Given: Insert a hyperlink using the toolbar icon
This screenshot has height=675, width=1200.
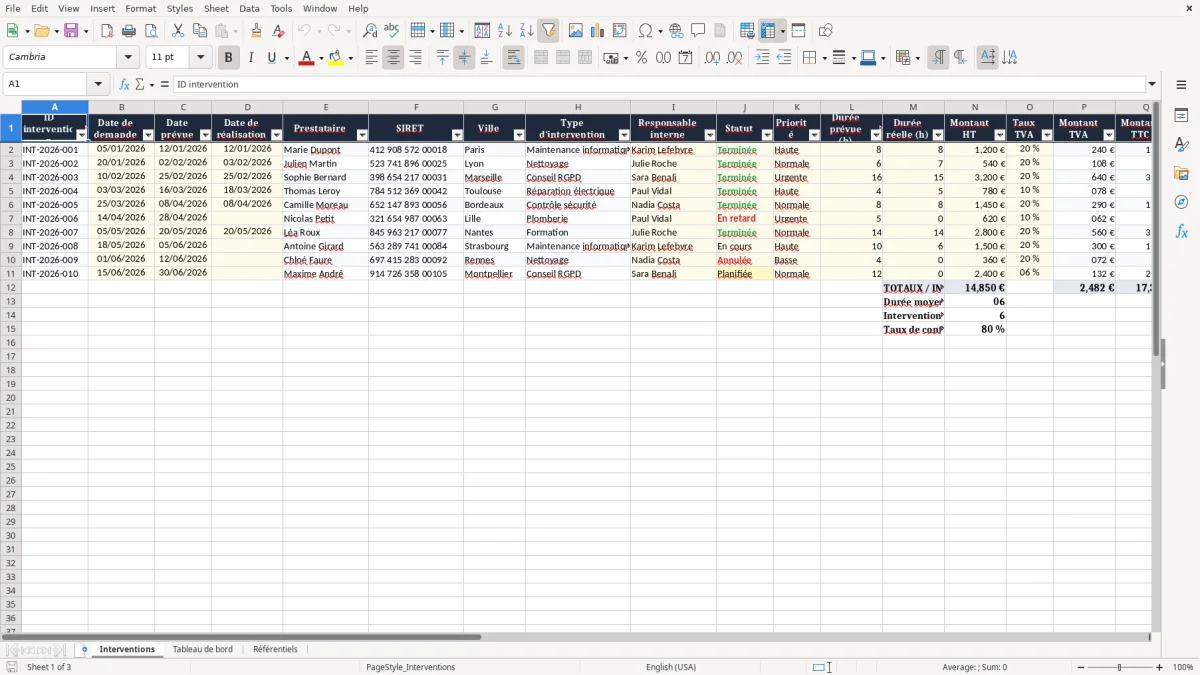Looking at the screenshot, I should (676, 31).
